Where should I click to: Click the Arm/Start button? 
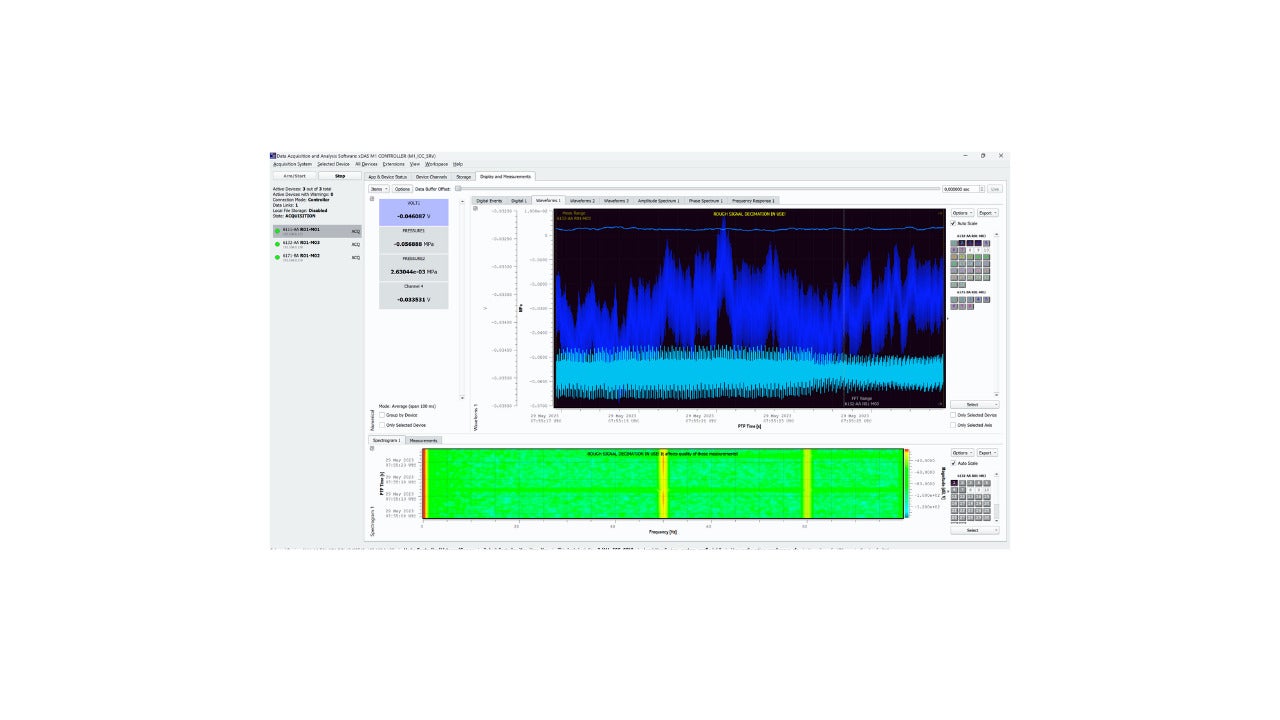pos(293,176)
